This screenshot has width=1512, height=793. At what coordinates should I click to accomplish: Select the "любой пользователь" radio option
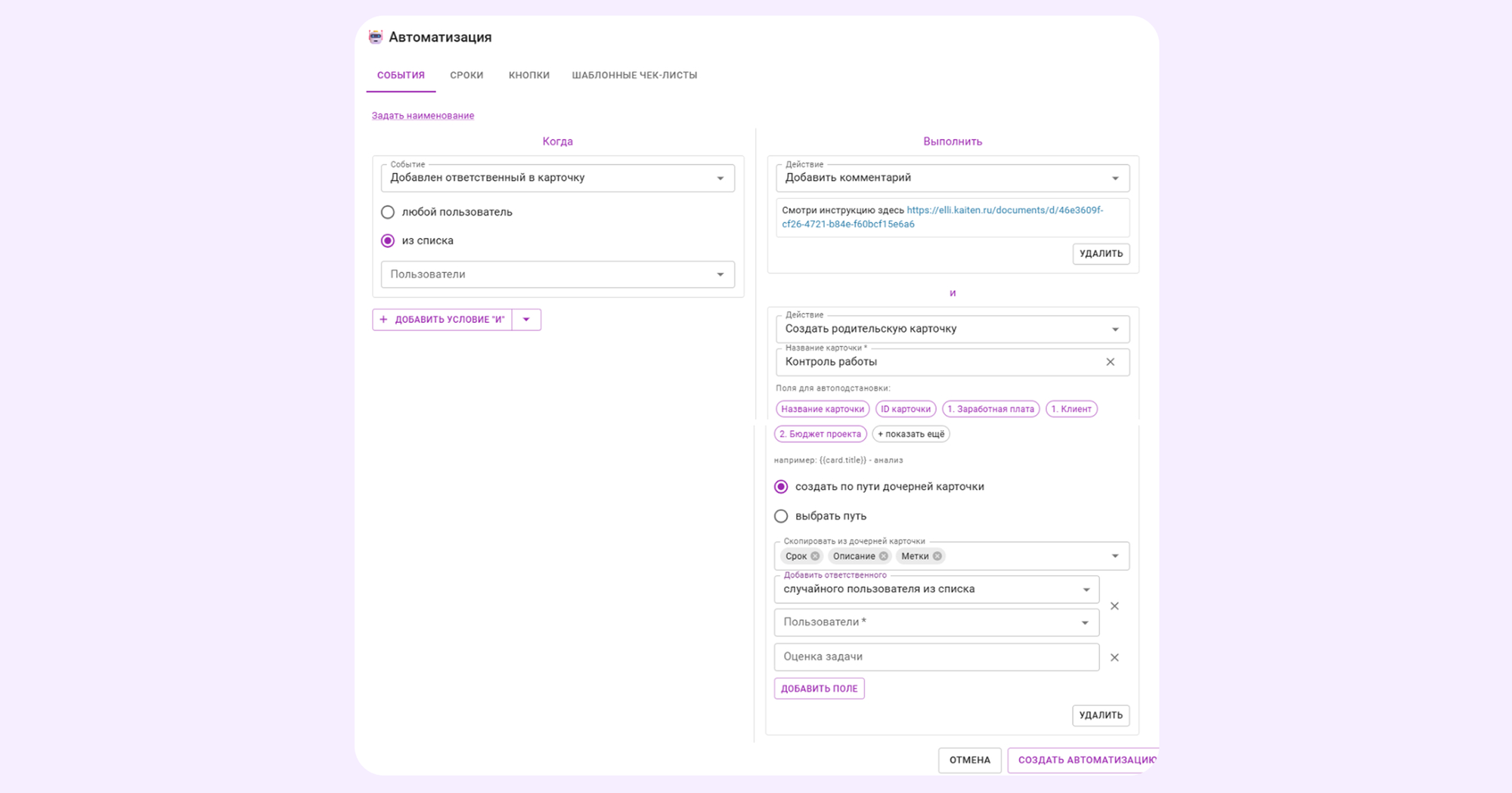pyautogui.click(x=388, y=212)
